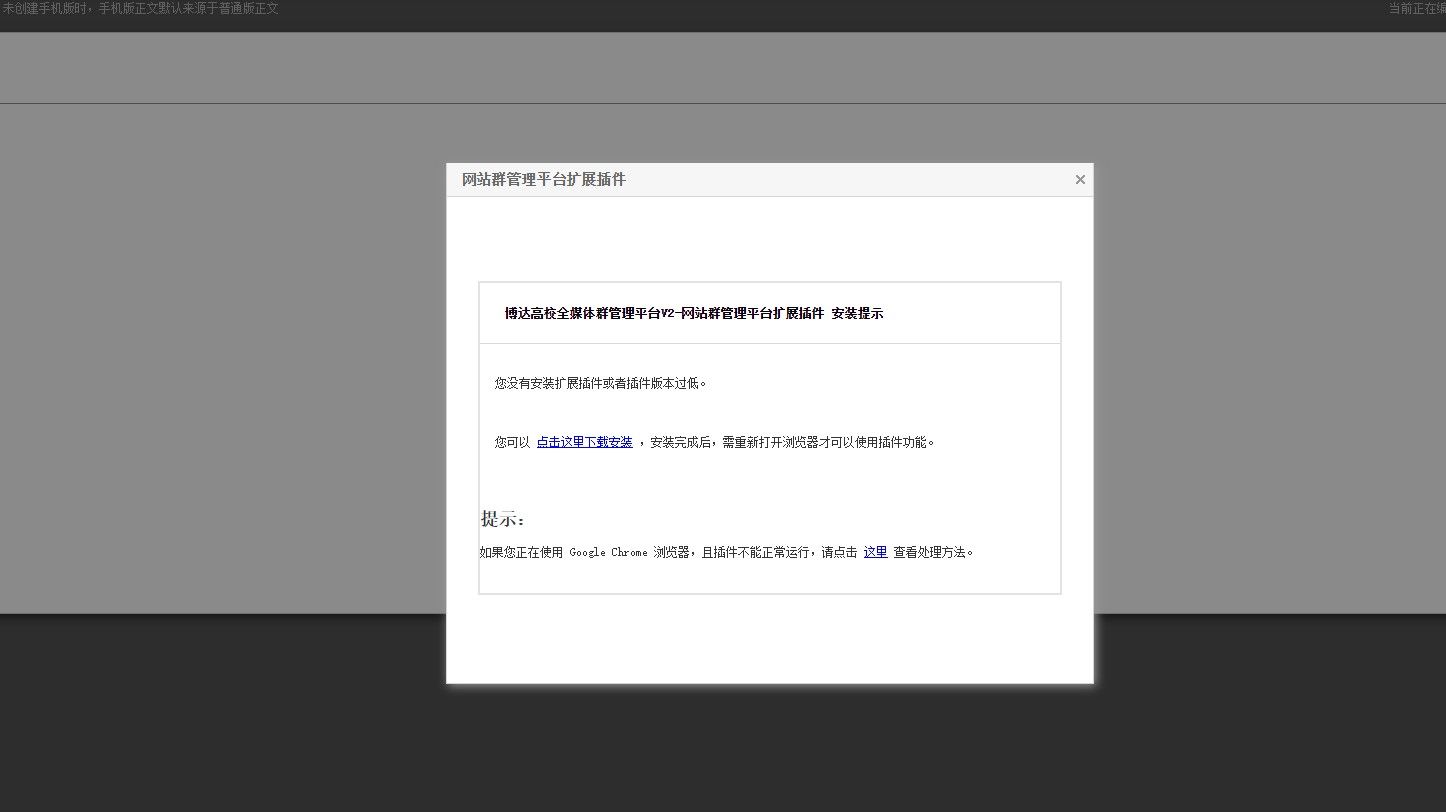Click the 当前正在 status text at top right
Image resolution: width=1446 pixels, height=812 pixels.
point(1416,9)
